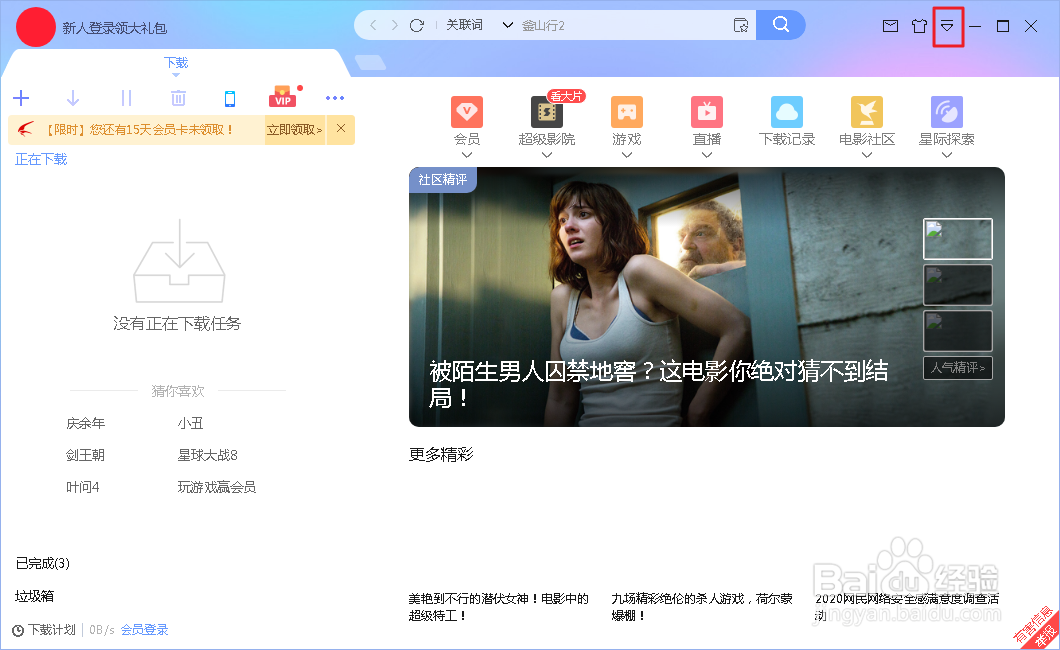The width and height of the screenshot is (1060, 650).
Task: Click the search input field
Action: coord(620,24)
